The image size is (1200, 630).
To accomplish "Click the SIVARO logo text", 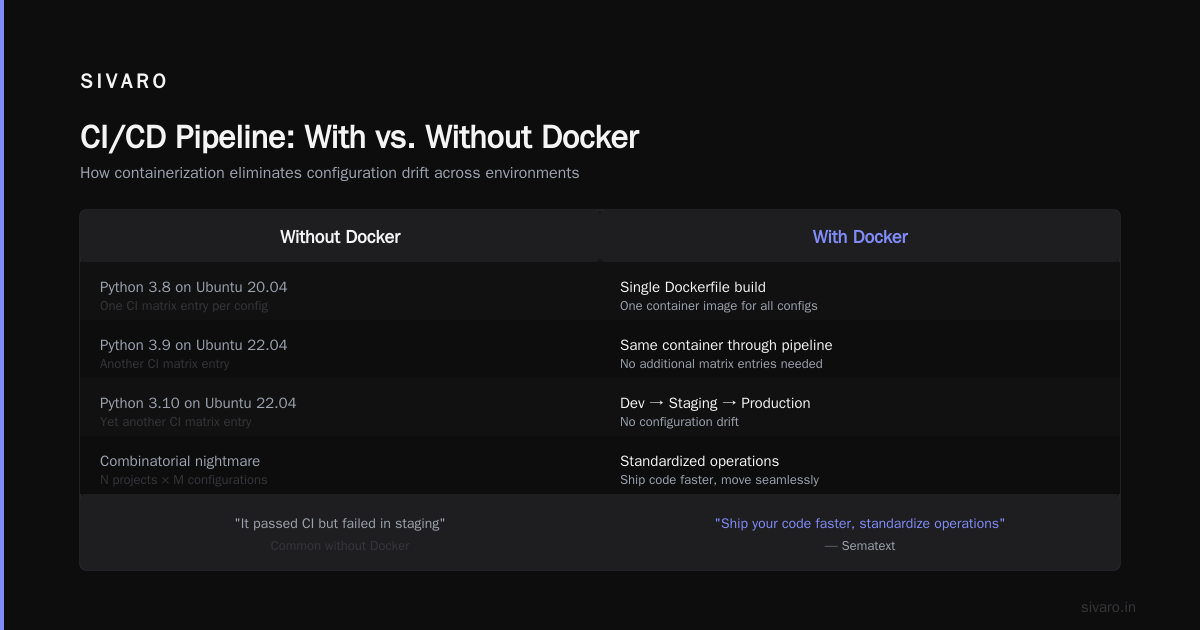I will pyautogui.click(x=124, y=82).
